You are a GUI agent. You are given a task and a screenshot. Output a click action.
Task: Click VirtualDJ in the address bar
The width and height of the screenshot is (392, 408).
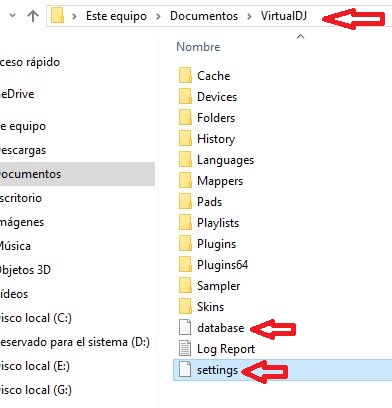[x=284, y=16]
